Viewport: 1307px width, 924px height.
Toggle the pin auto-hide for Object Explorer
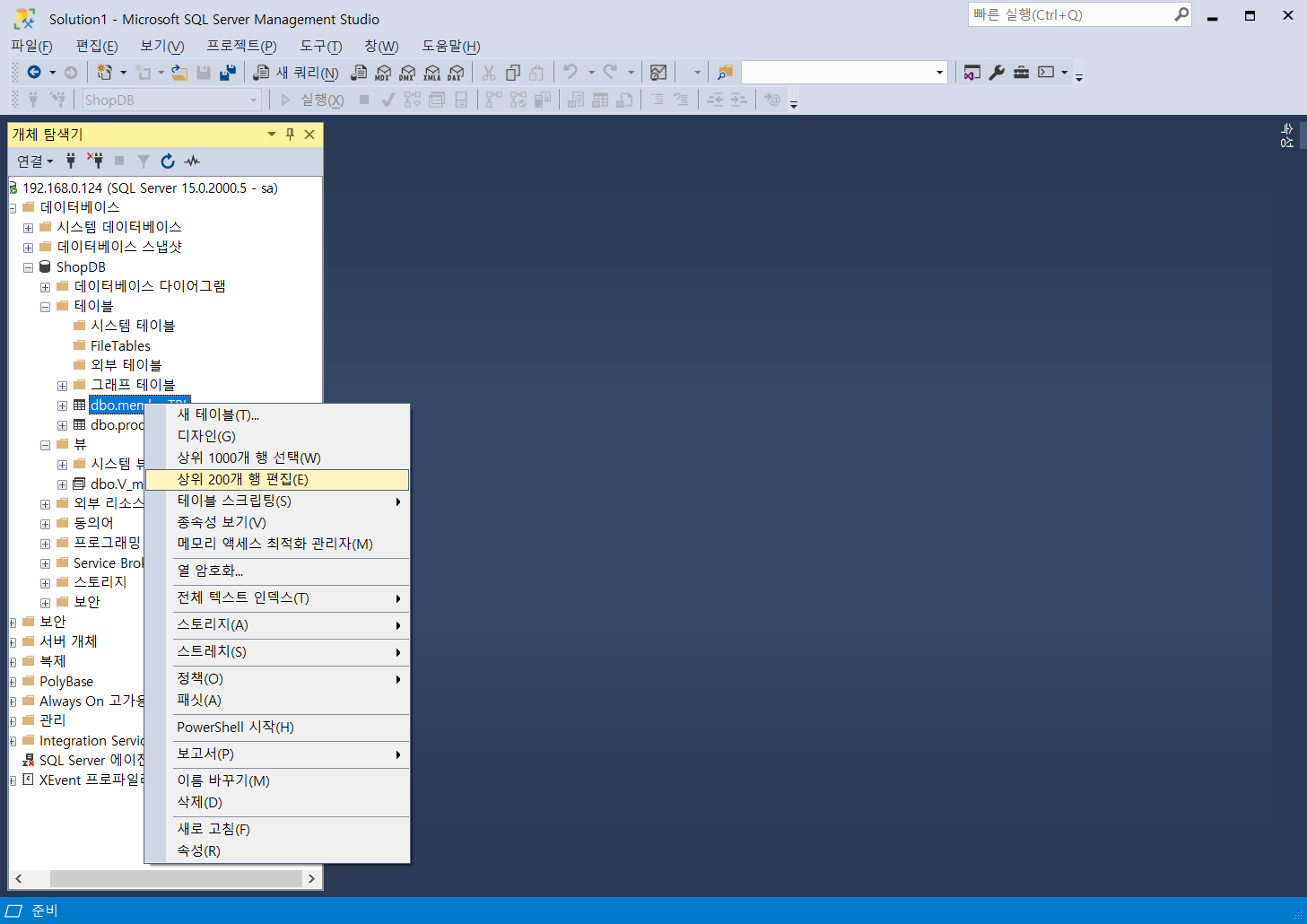(x=290, y=135)
